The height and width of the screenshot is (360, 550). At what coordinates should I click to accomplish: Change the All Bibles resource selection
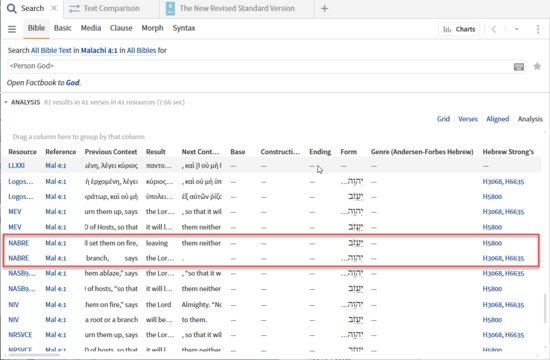pos(141,51)
